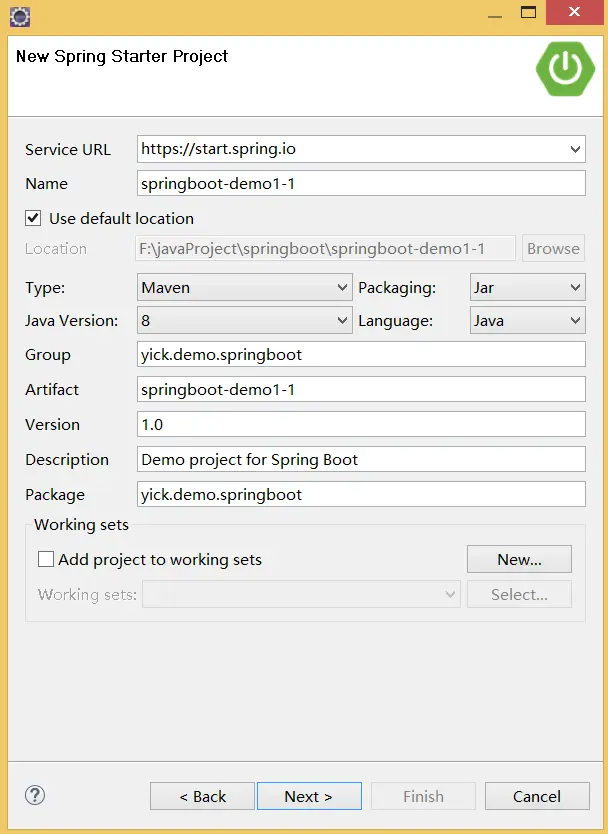The height and width of the screenshot is (834, 608).
Task: Open the Packaging dropdown showing Jar
Action: pyautogui.click(x=528, y=287)
